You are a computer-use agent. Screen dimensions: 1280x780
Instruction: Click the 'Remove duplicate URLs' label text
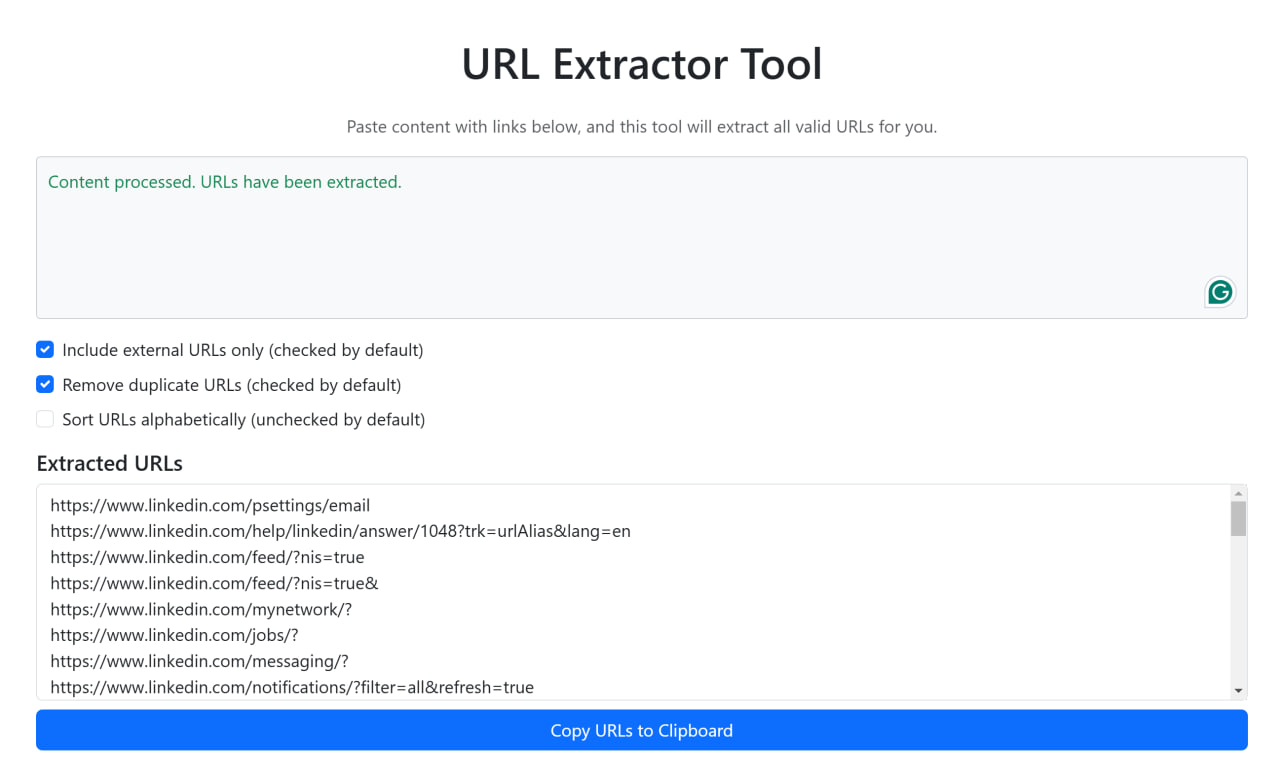tap(232, 385)
